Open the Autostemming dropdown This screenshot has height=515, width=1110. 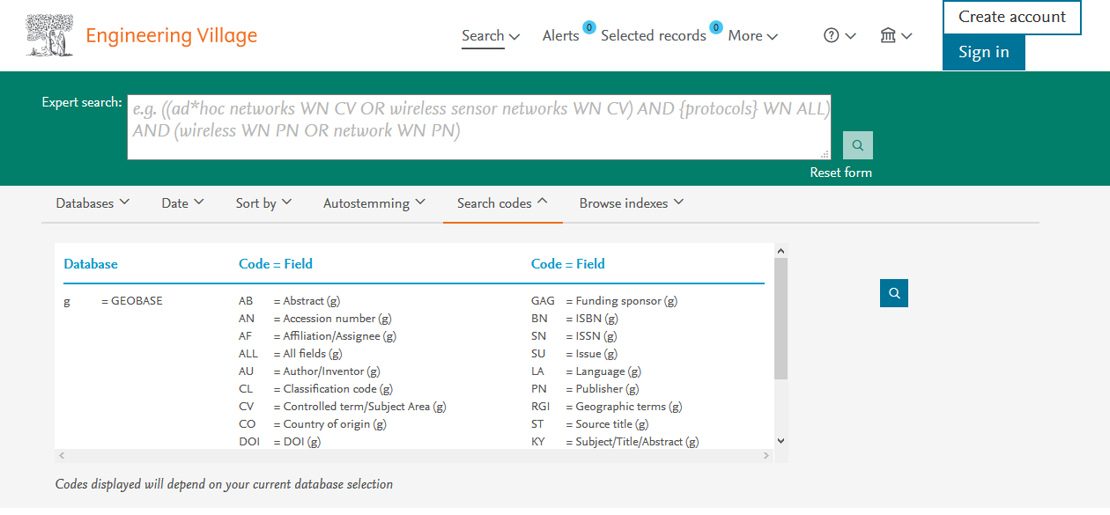[x=374, y=203]
